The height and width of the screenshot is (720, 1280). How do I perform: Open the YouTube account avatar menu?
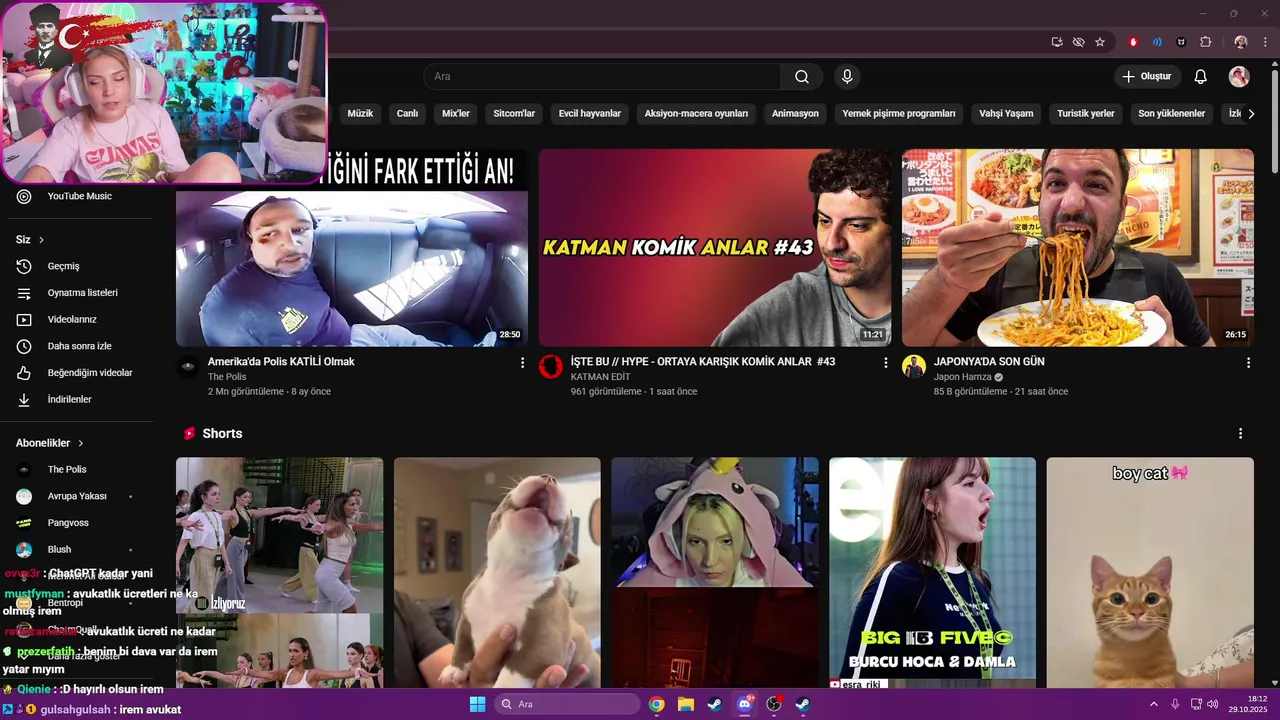pyautogui.click(x=1239, y=77)
